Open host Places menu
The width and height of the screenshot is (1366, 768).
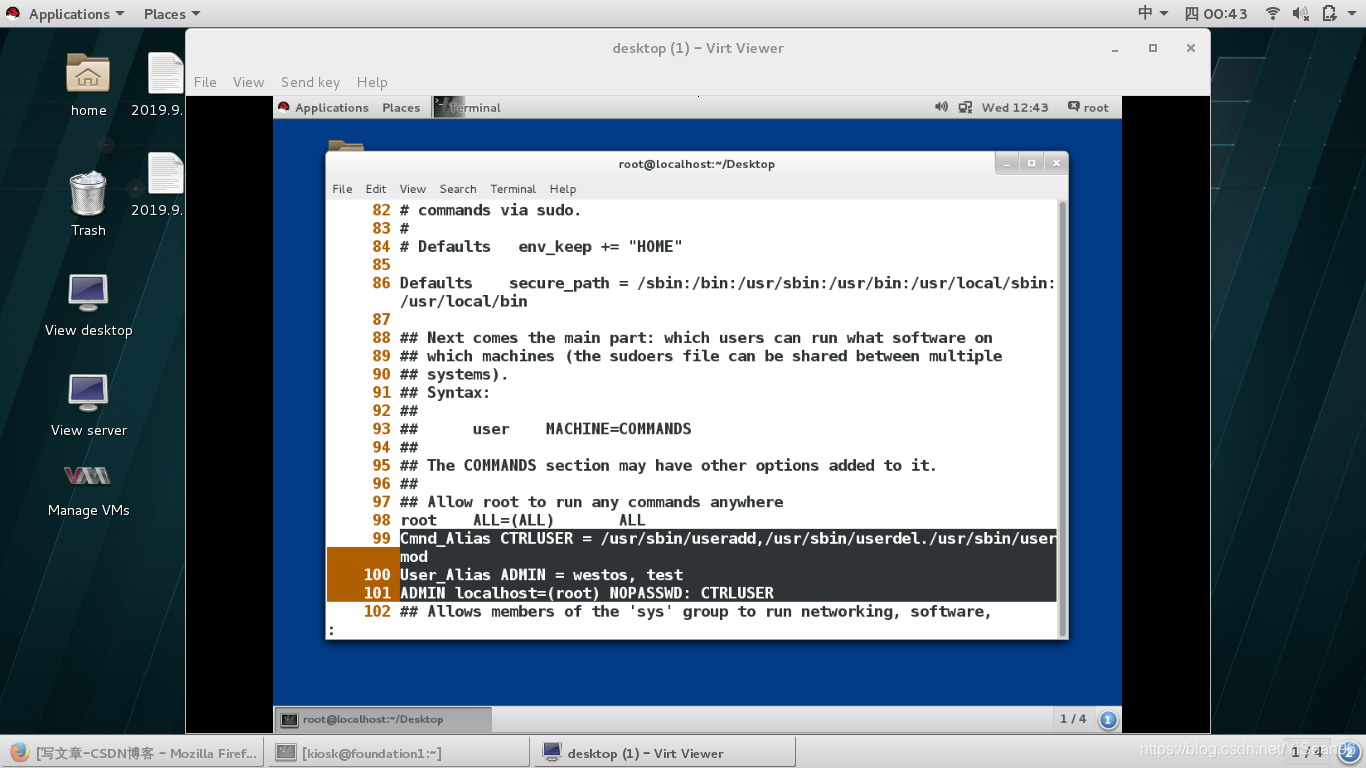171,14
